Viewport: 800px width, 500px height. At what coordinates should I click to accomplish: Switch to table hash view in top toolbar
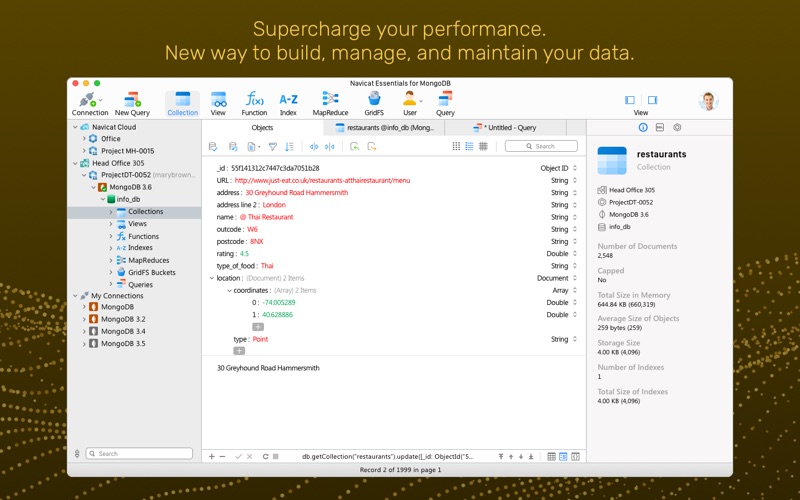(x=483, y=146)
